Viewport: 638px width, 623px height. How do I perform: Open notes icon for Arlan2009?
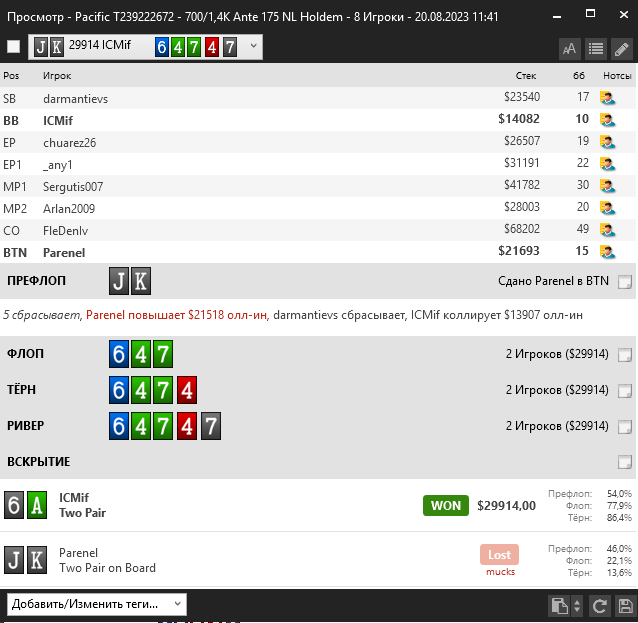(x=607, y=208)
